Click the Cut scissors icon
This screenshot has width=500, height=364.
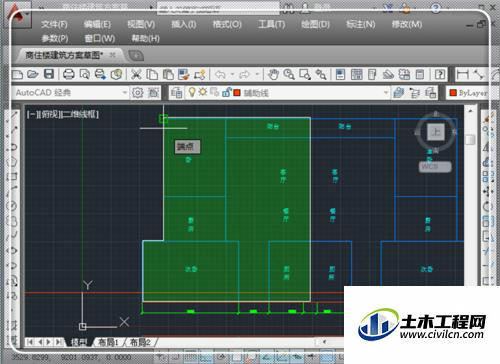136,74
